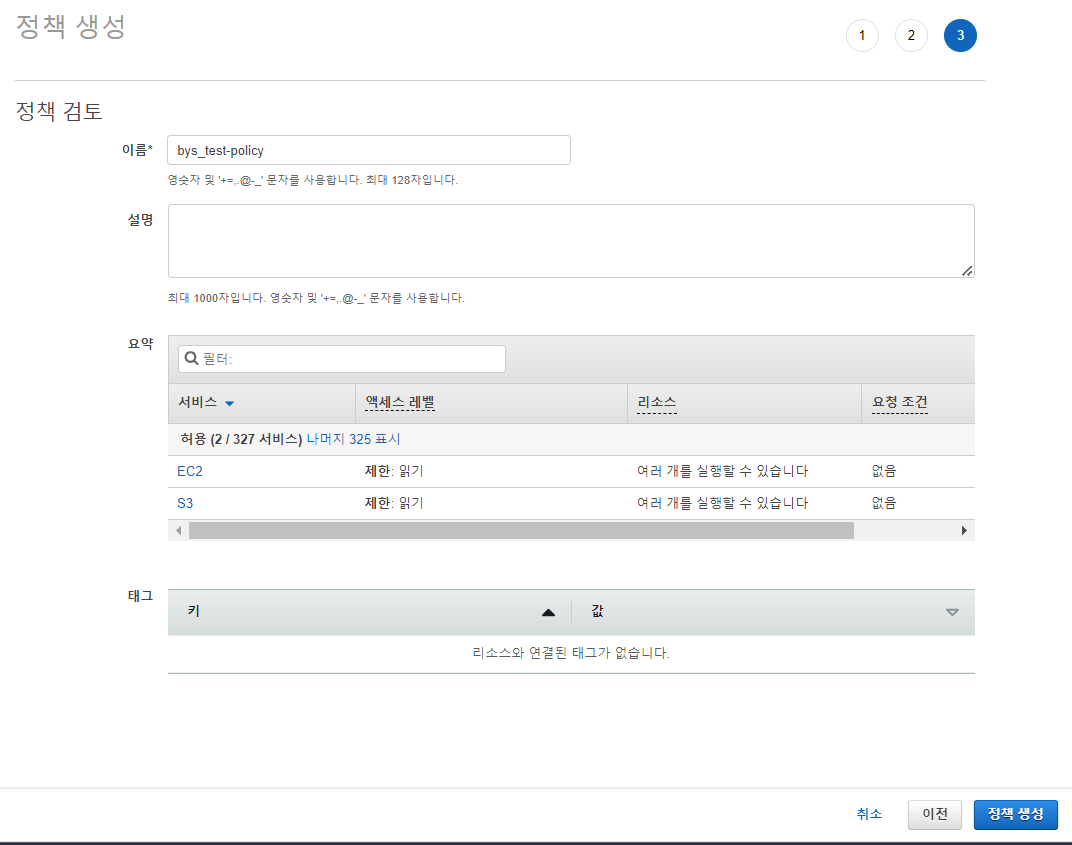Click the 액세스 레벨 column header

[400, 402]
